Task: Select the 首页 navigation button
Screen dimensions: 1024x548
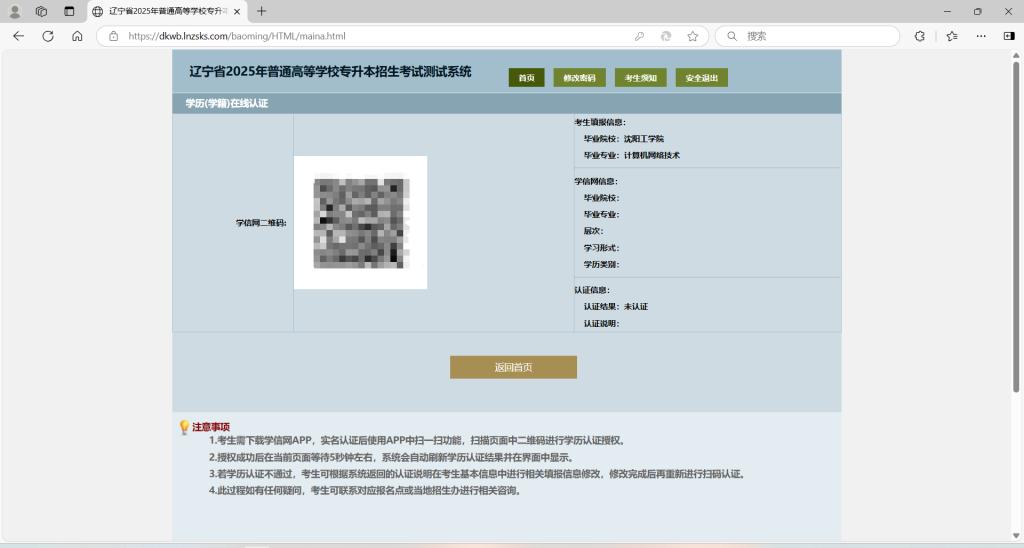Action: click(x=526, y=78)
